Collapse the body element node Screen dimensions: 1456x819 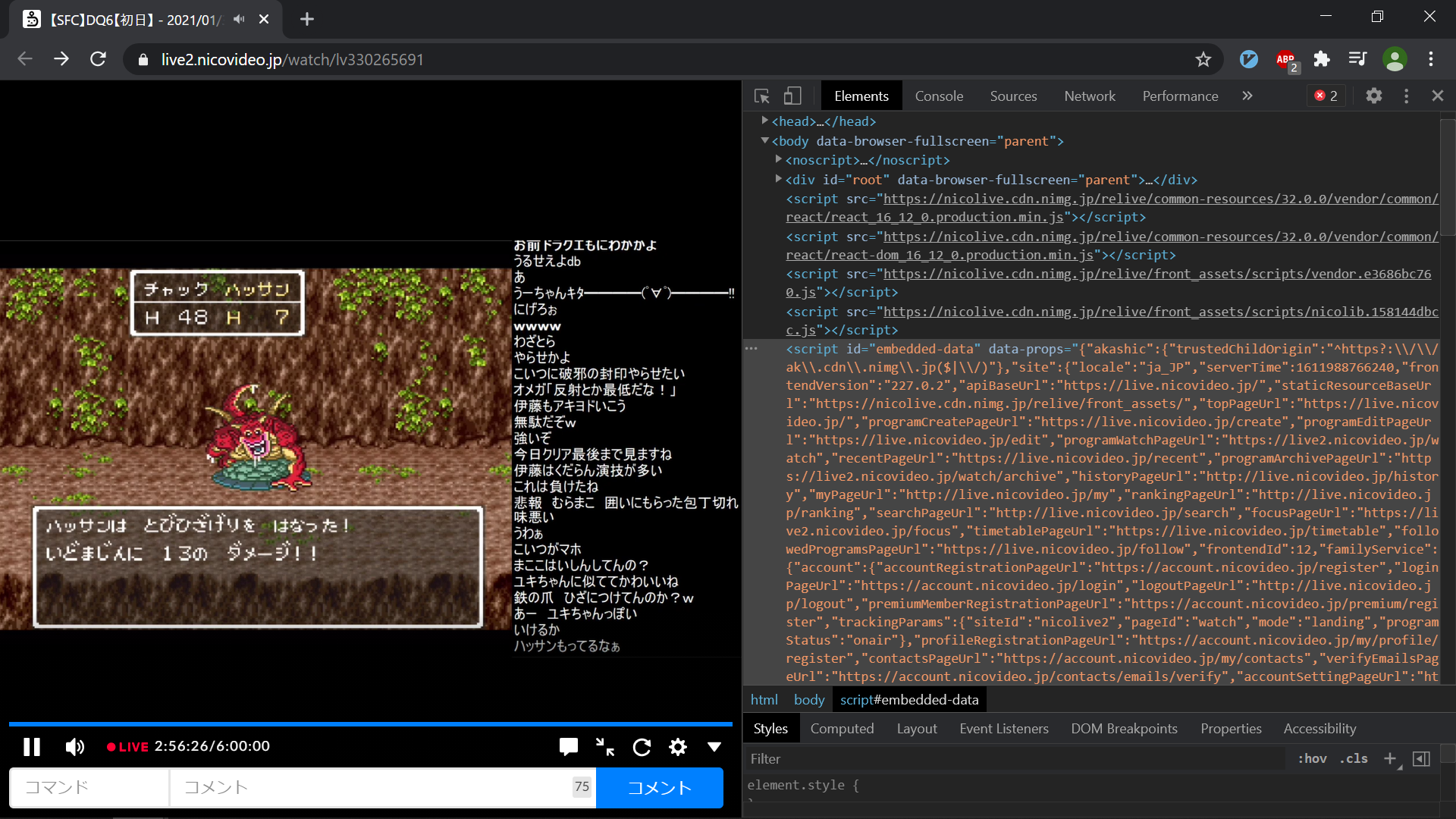tap(765, 140)
